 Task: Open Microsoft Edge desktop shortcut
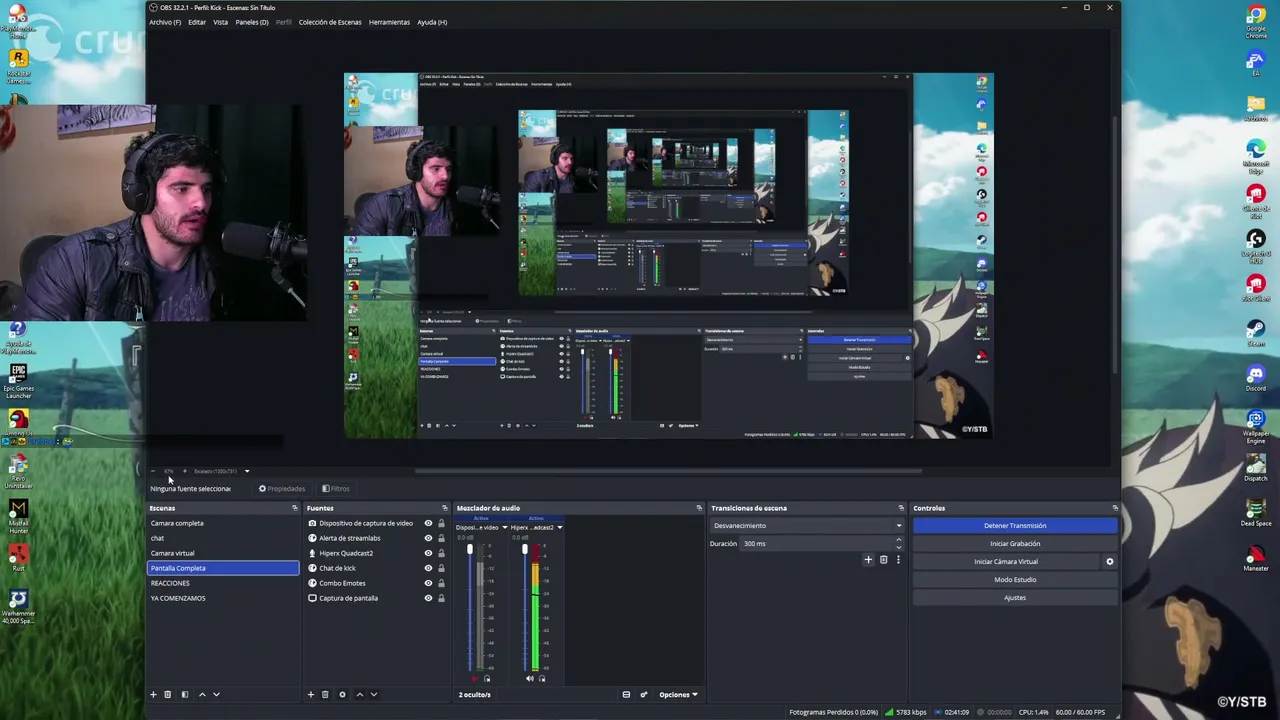[1256, 154]
